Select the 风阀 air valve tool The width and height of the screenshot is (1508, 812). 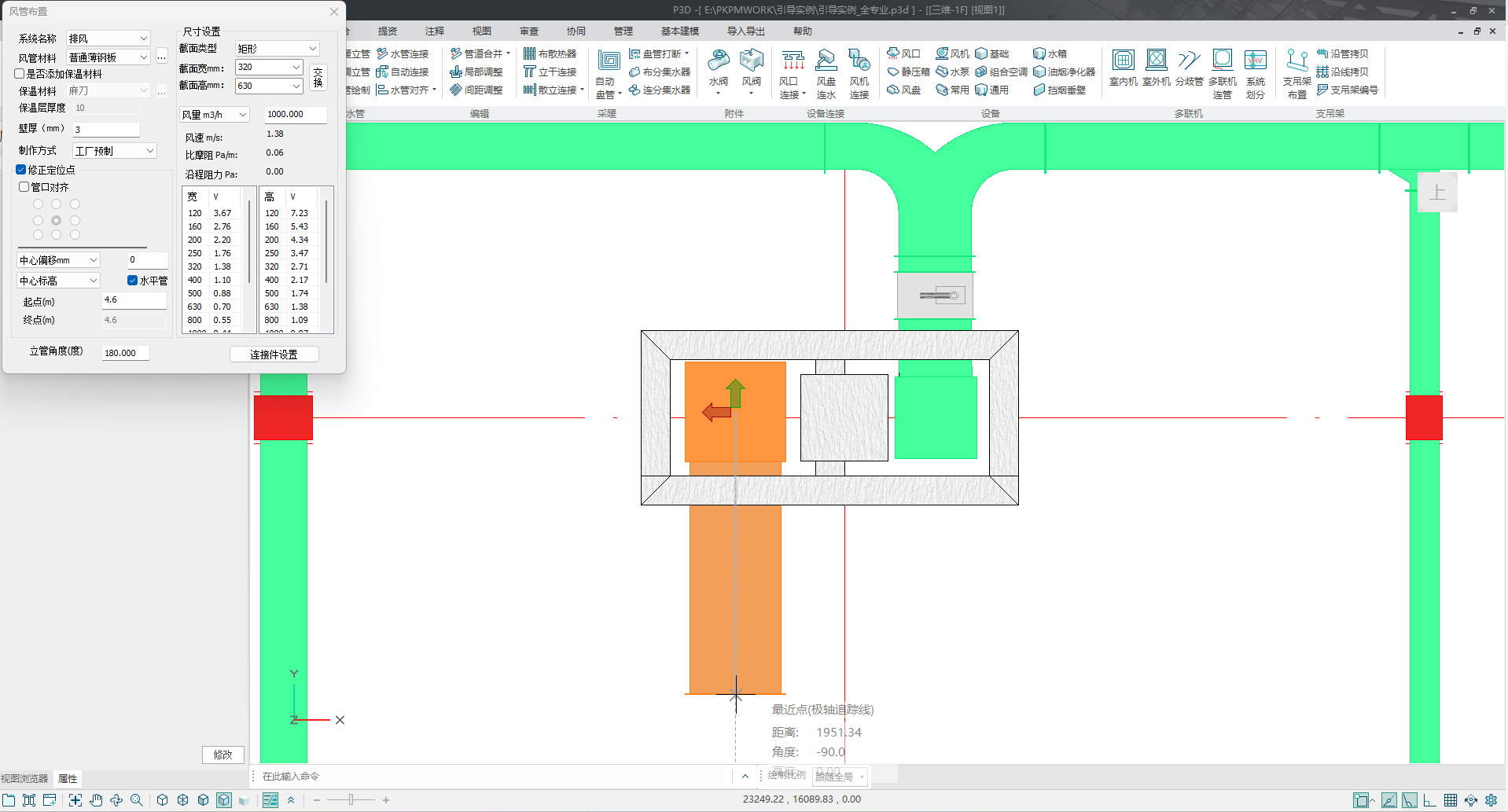(751, 61)
